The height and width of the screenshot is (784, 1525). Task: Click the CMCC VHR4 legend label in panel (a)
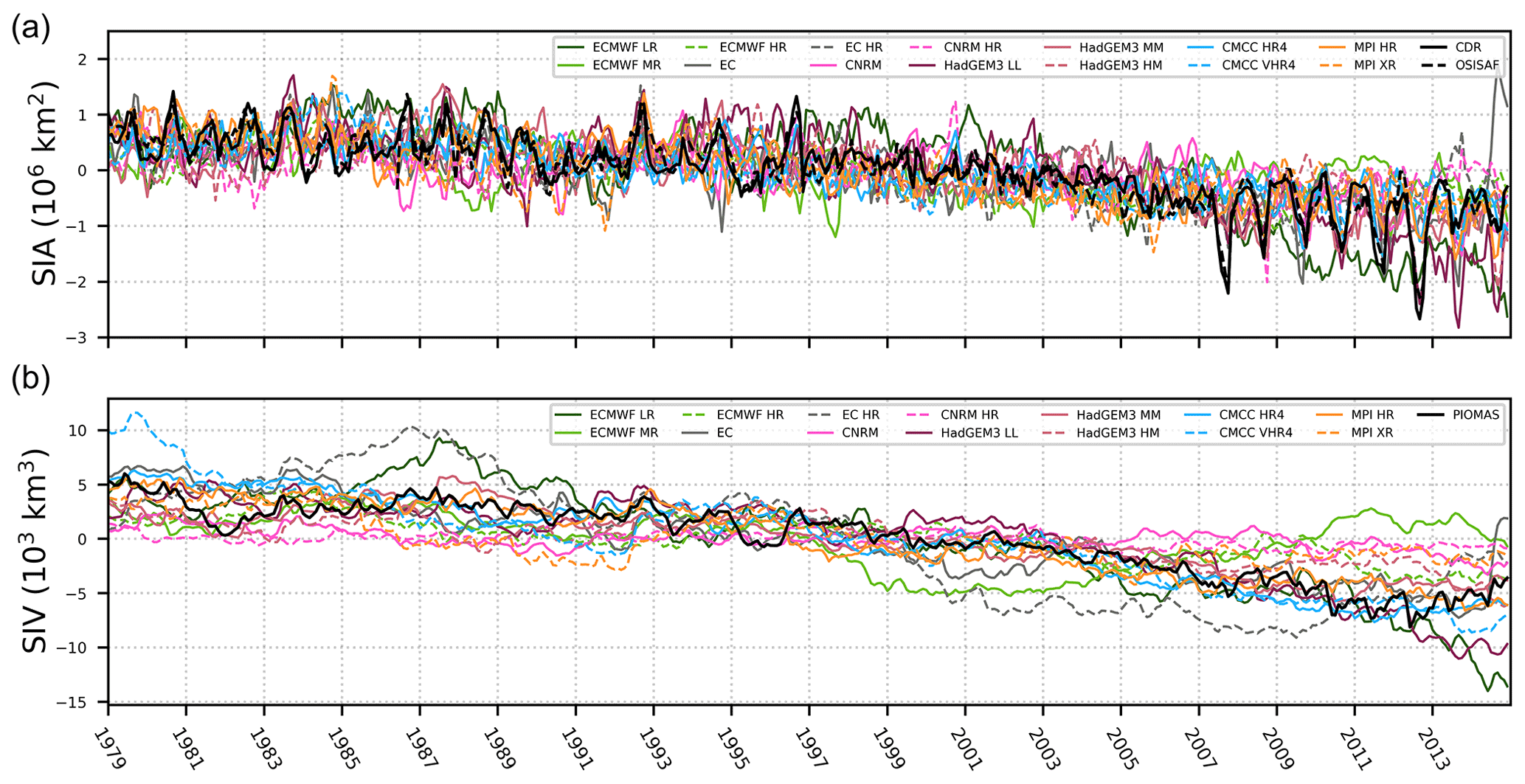[x=1258, y=66]
